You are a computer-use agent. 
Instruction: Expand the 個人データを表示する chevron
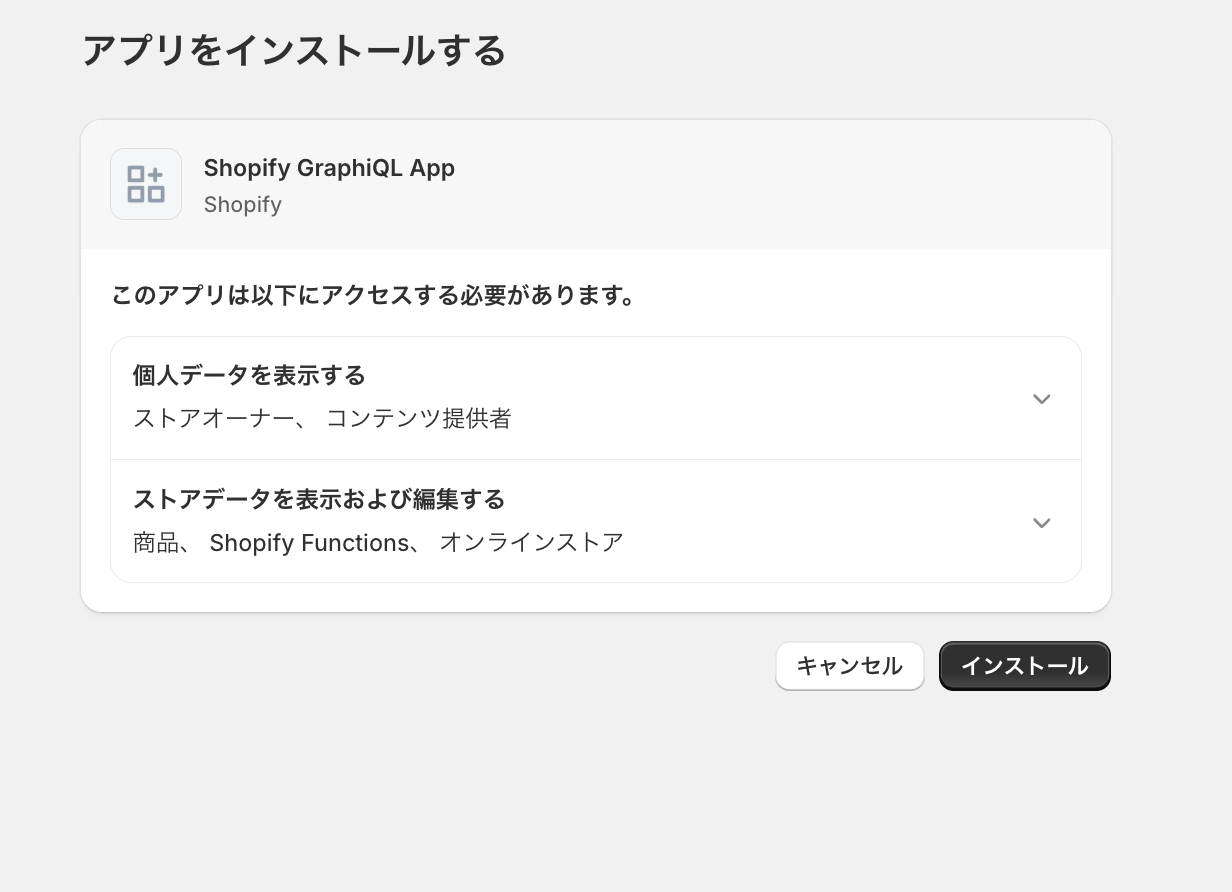pos(1041,399)
